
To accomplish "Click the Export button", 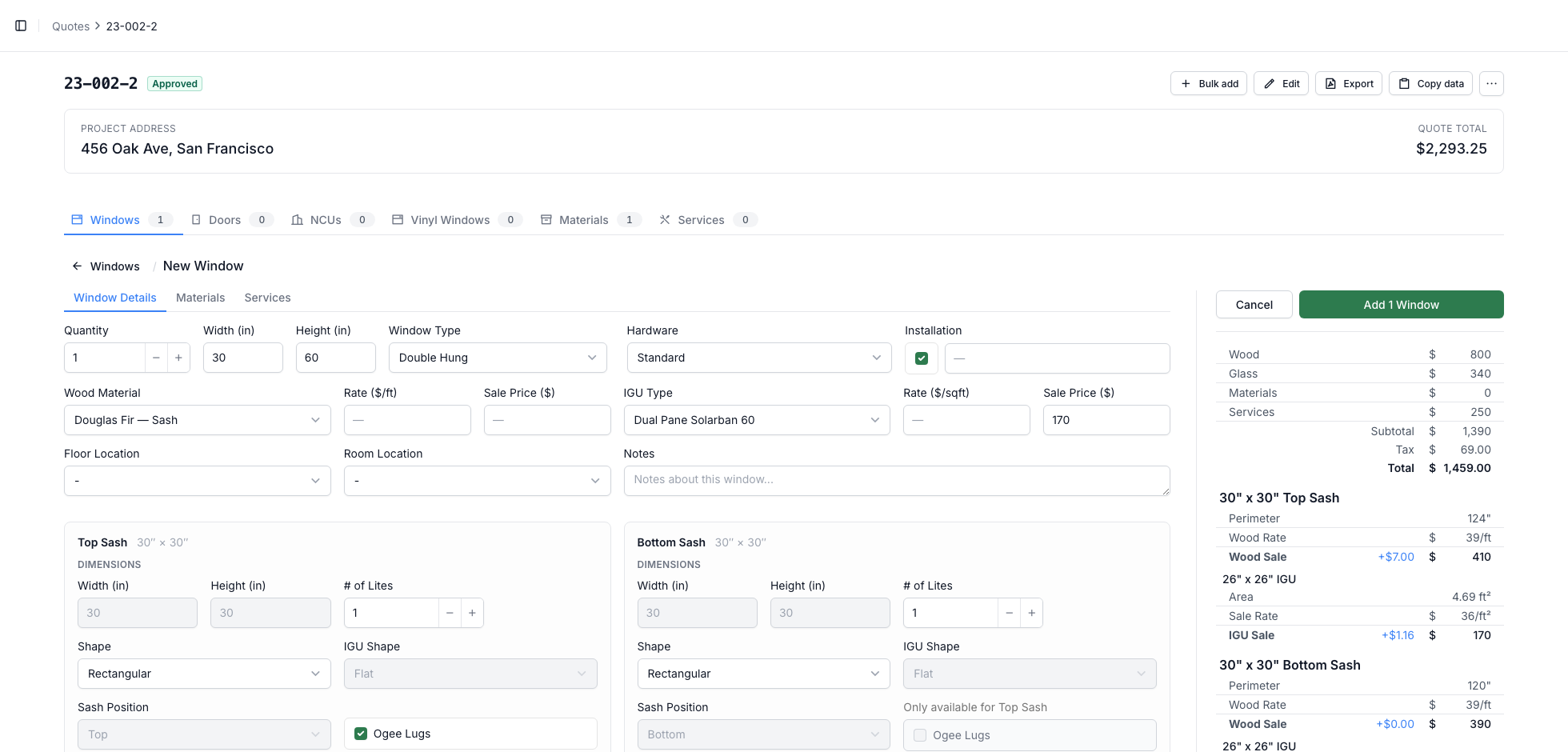I will tap(1349, 83).
